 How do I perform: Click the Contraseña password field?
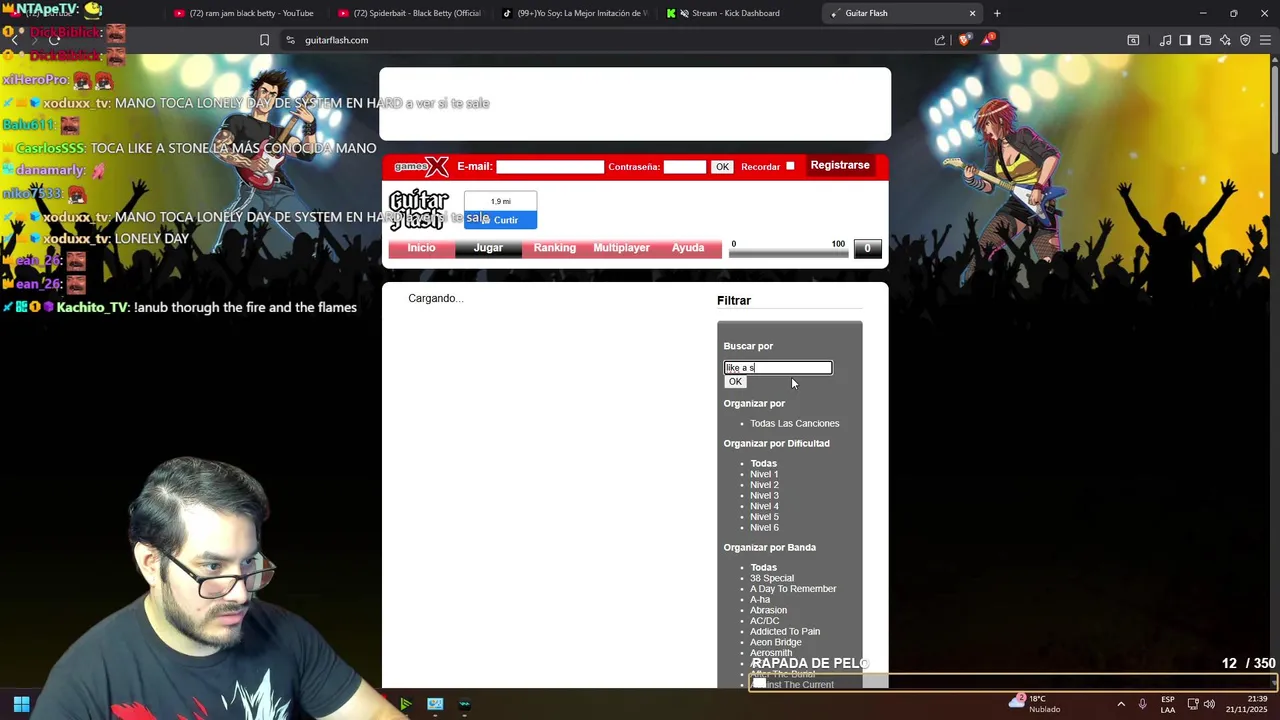point(685,167)
